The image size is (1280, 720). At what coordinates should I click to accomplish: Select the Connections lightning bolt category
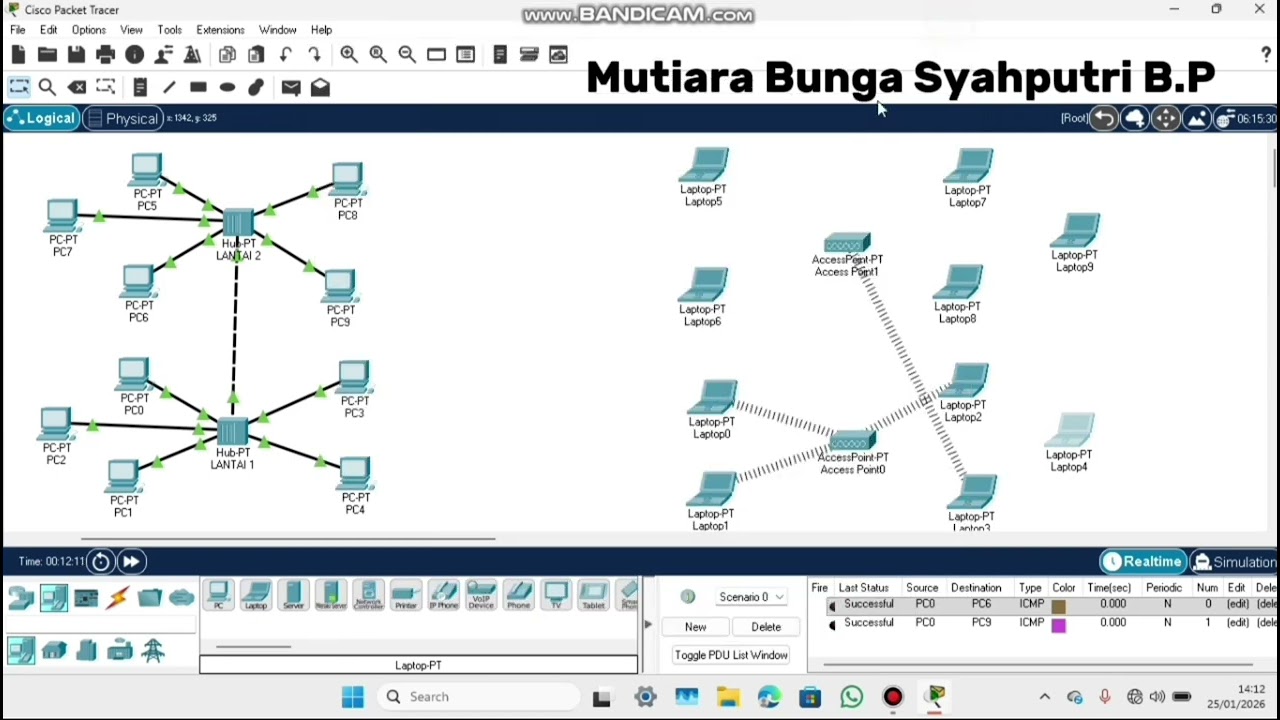pos(117,598)
